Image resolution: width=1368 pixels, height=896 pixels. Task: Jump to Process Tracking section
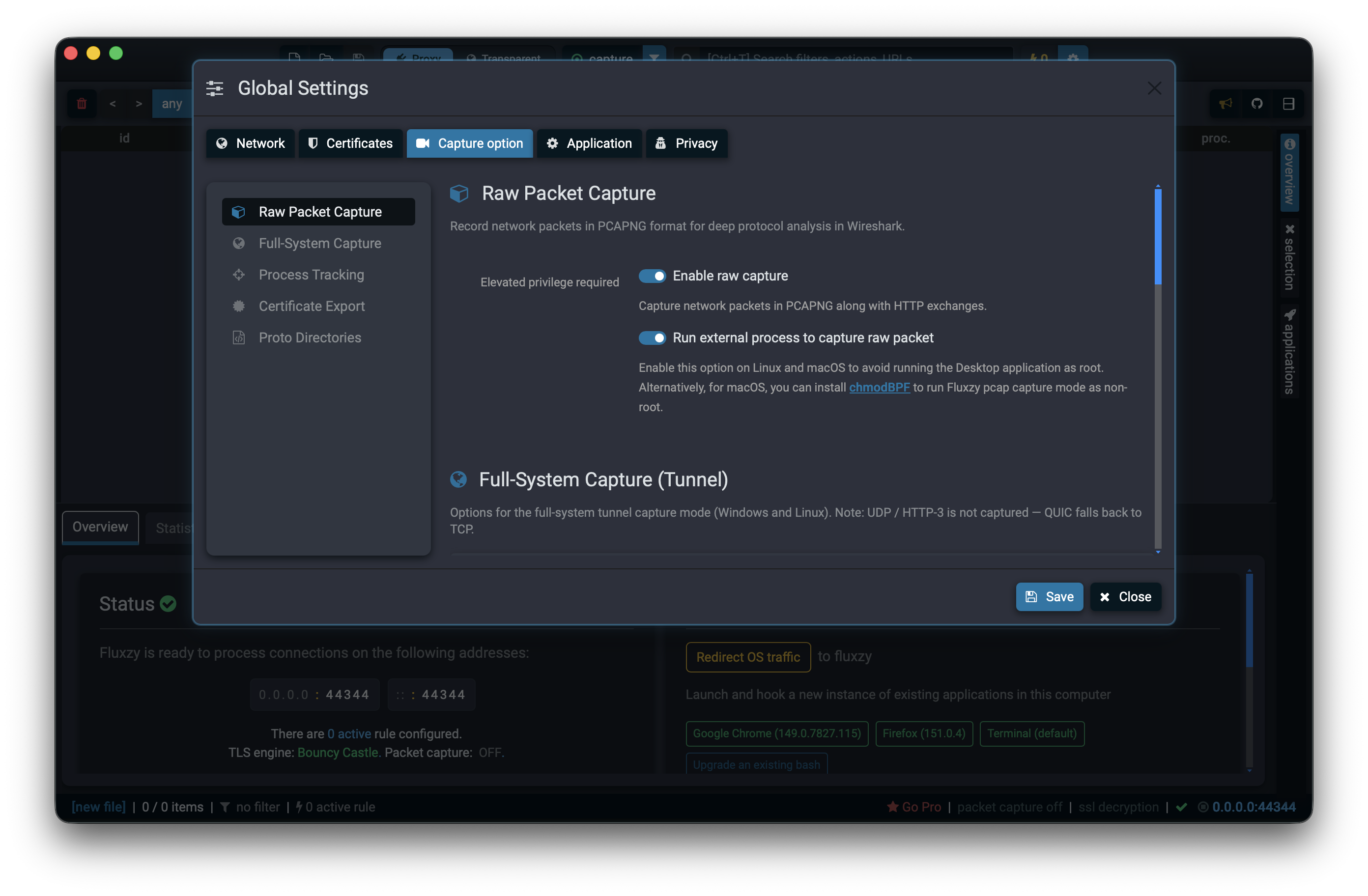(318, 275)
